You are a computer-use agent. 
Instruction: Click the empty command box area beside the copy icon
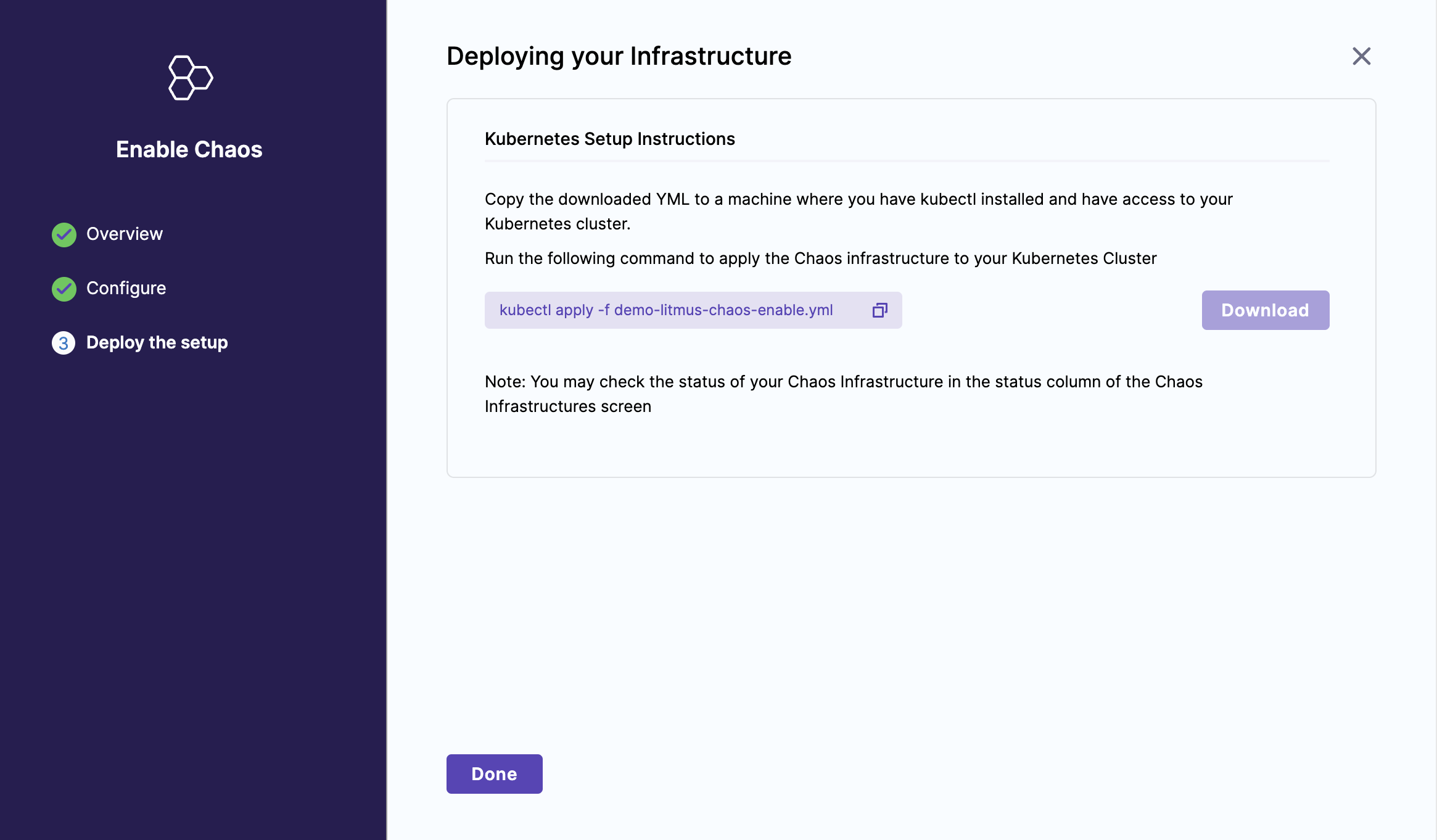[x=853, y=310]
